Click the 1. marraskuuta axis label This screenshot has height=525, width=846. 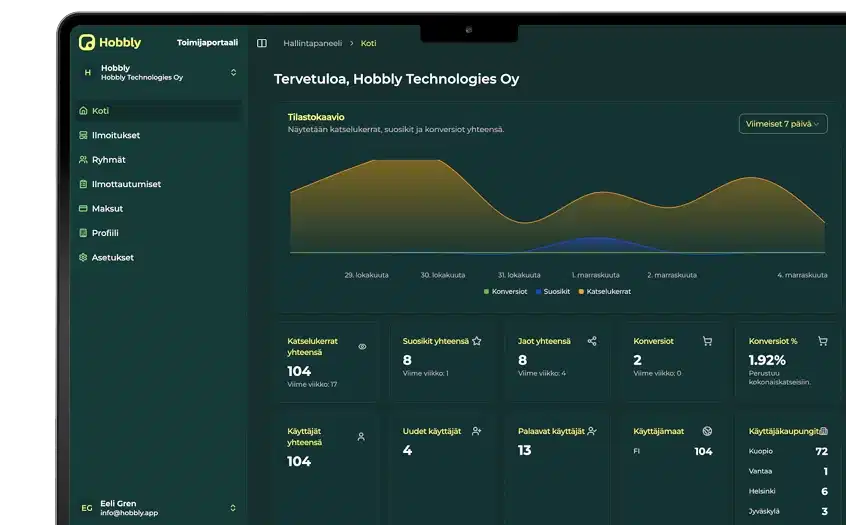[596, 275]
